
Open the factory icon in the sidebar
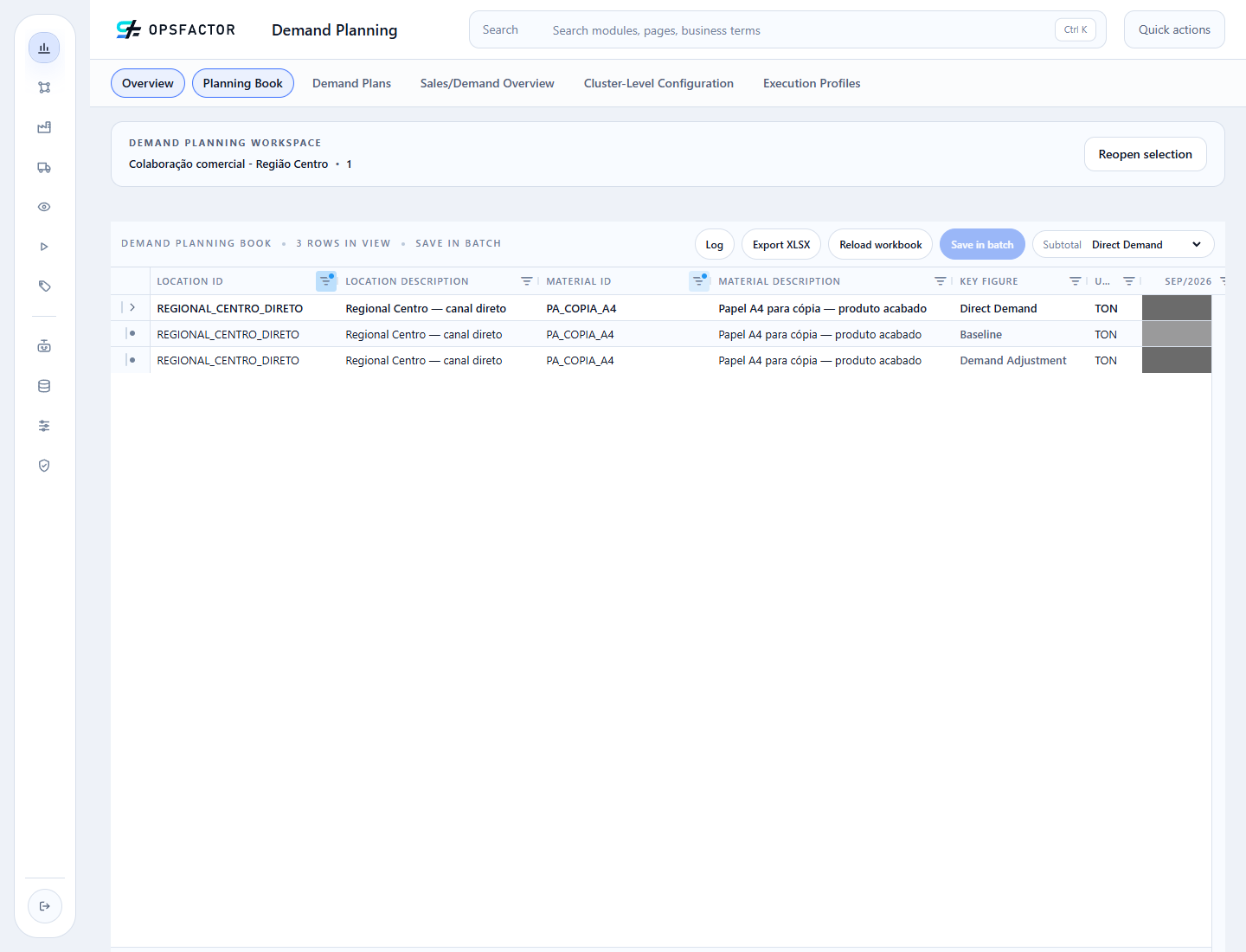44,127
